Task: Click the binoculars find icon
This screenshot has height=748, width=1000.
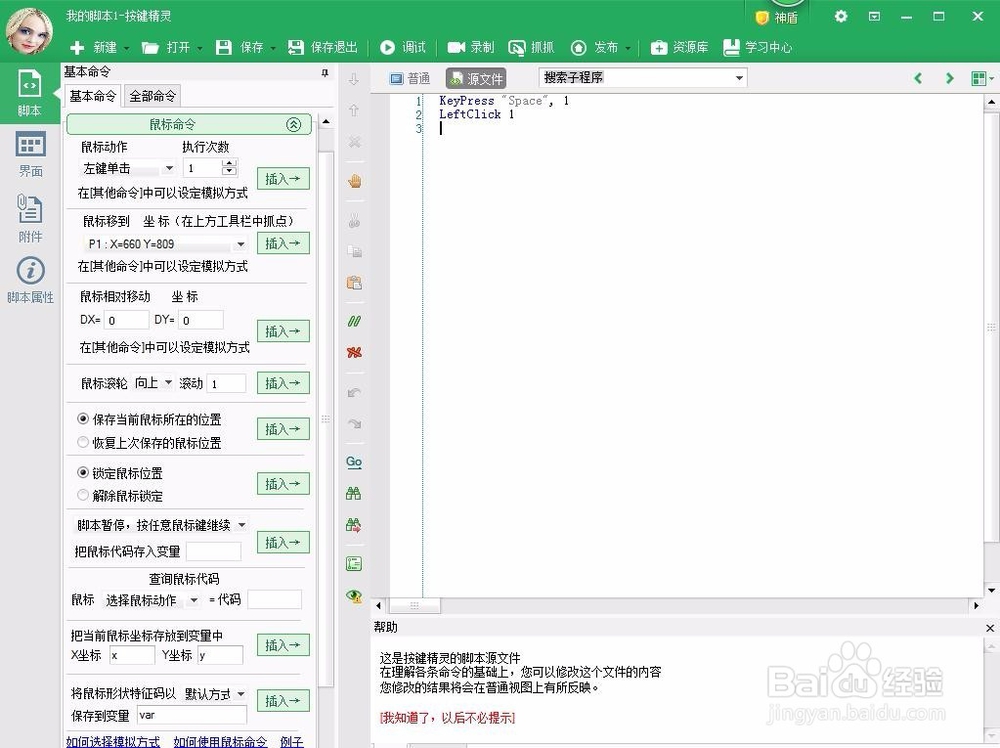Action: tap(353, 493)
